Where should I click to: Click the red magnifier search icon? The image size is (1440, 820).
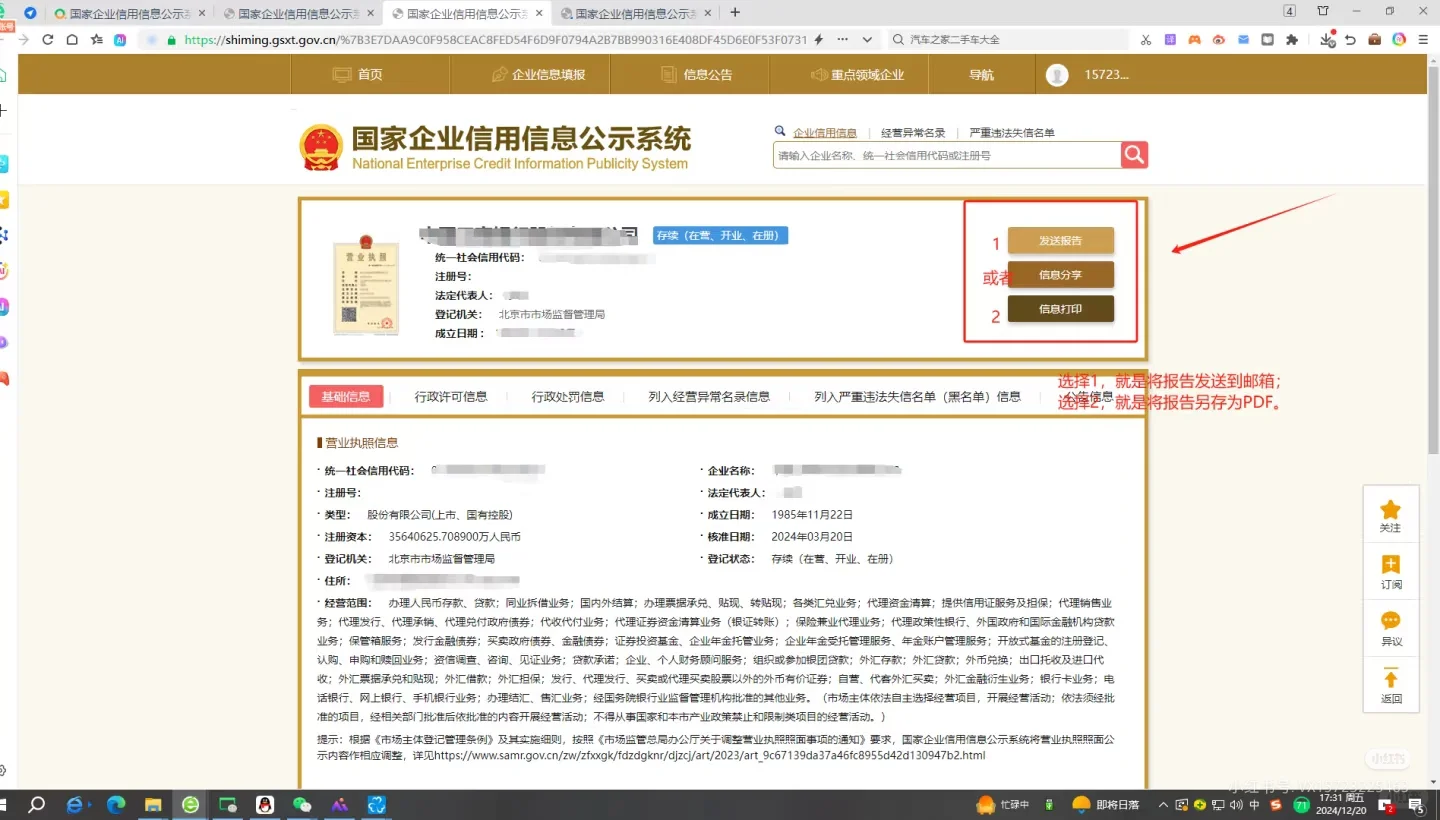(x=1133, y=154)
